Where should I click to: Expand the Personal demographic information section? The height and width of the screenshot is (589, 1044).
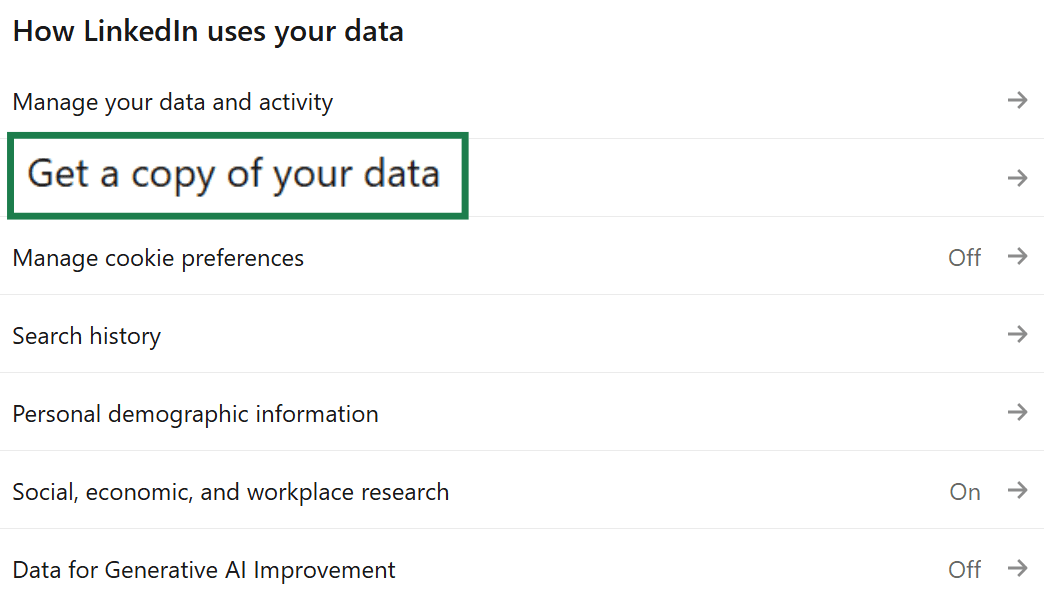tap(195, 412)
